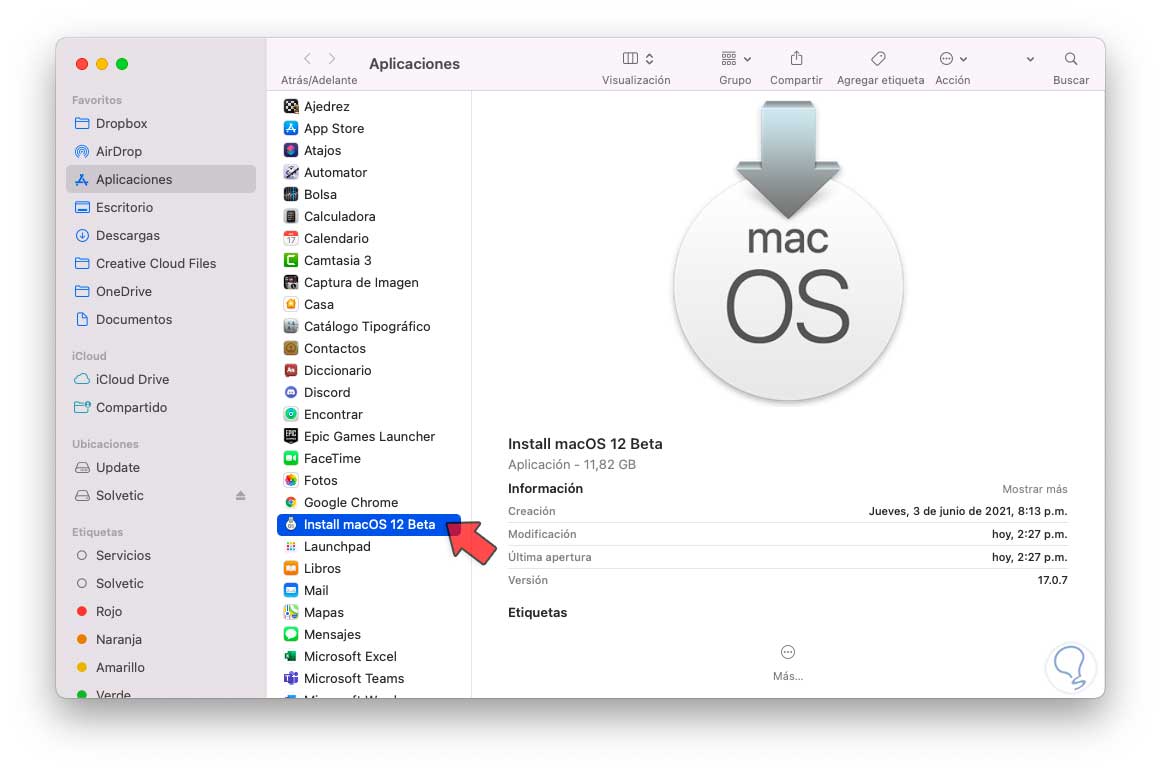Click the macOS installer preview image

coord(788,252)
